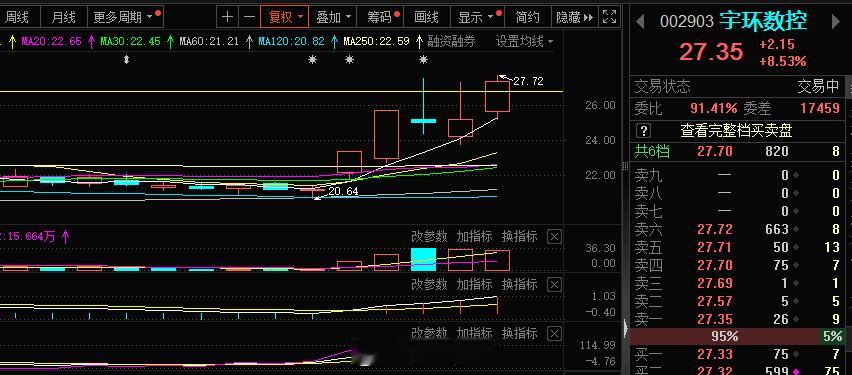Switch to 周线 weekly period tab
The image size is (852, 375).
pos(17,17)
